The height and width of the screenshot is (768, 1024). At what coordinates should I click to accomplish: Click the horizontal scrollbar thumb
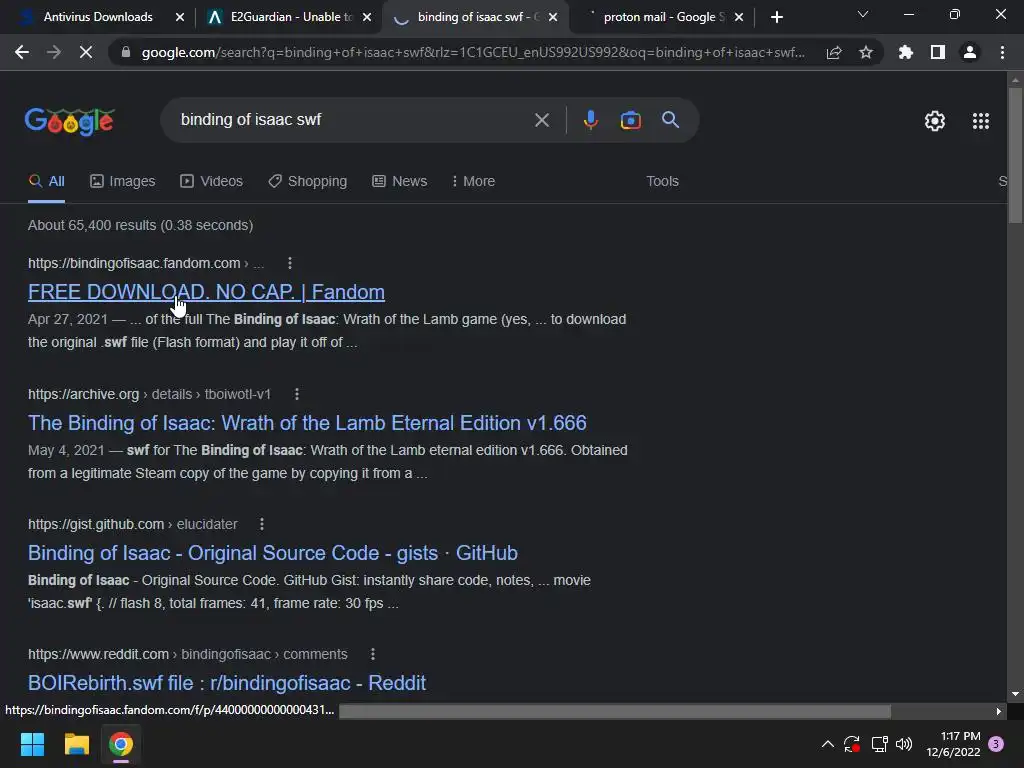pos(615,711)
